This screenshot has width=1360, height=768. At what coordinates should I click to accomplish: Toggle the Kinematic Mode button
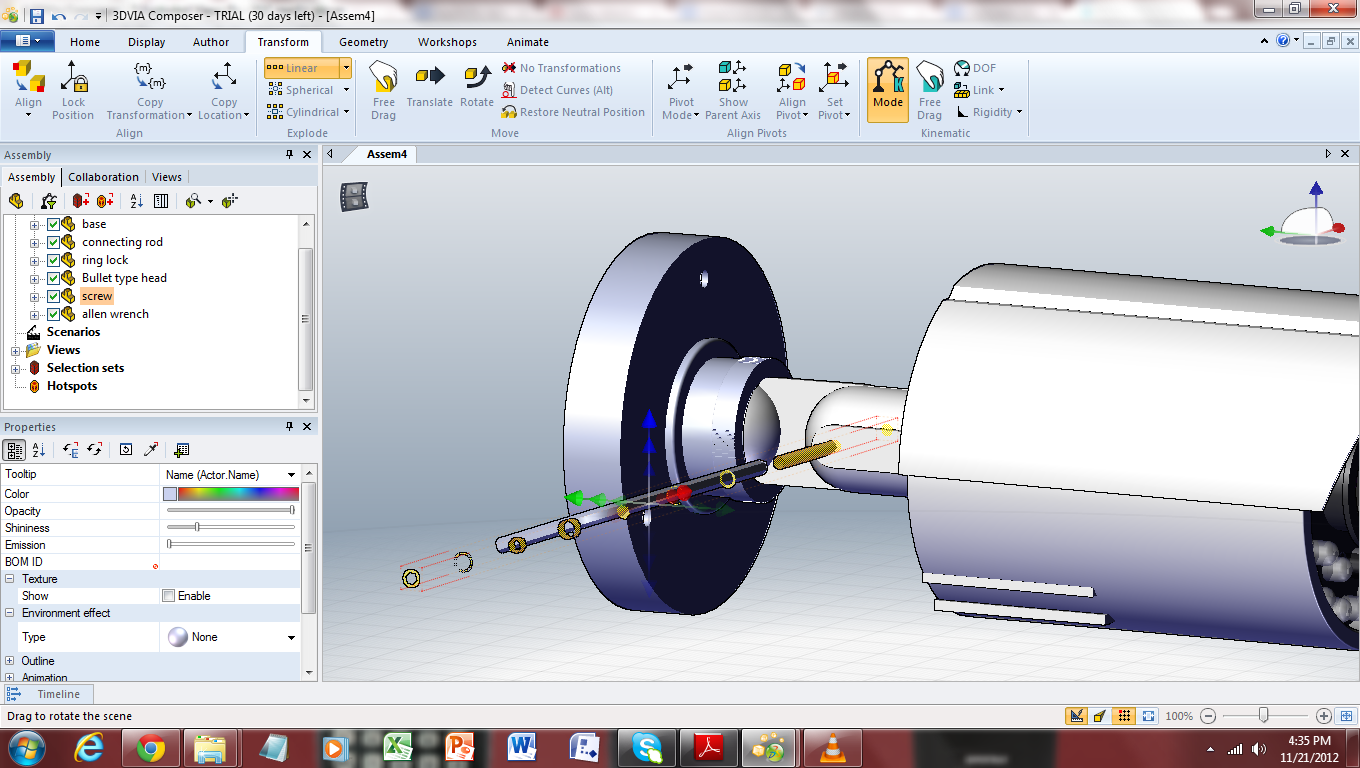pos(887,90)
